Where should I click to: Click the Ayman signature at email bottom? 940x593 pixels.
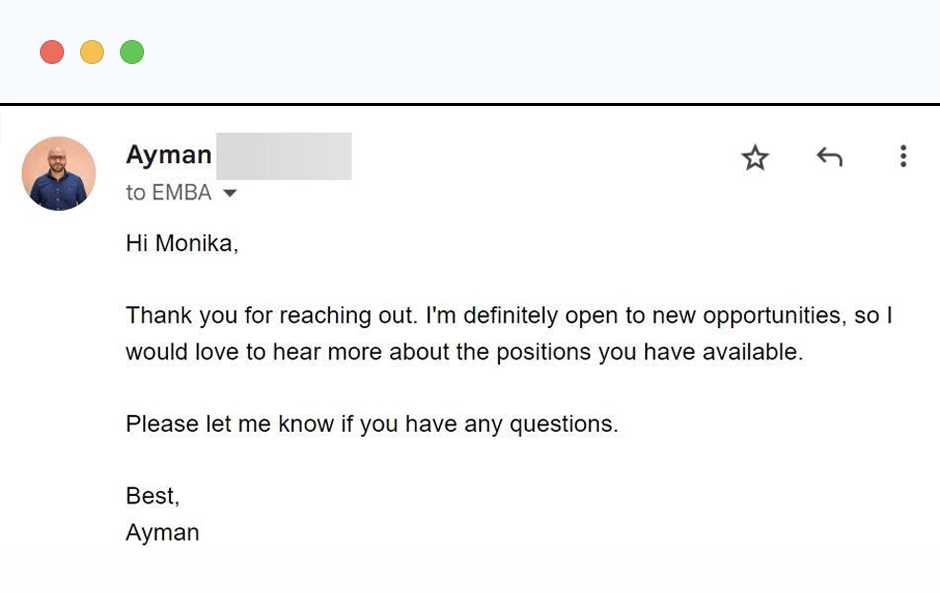pos(162,532)
